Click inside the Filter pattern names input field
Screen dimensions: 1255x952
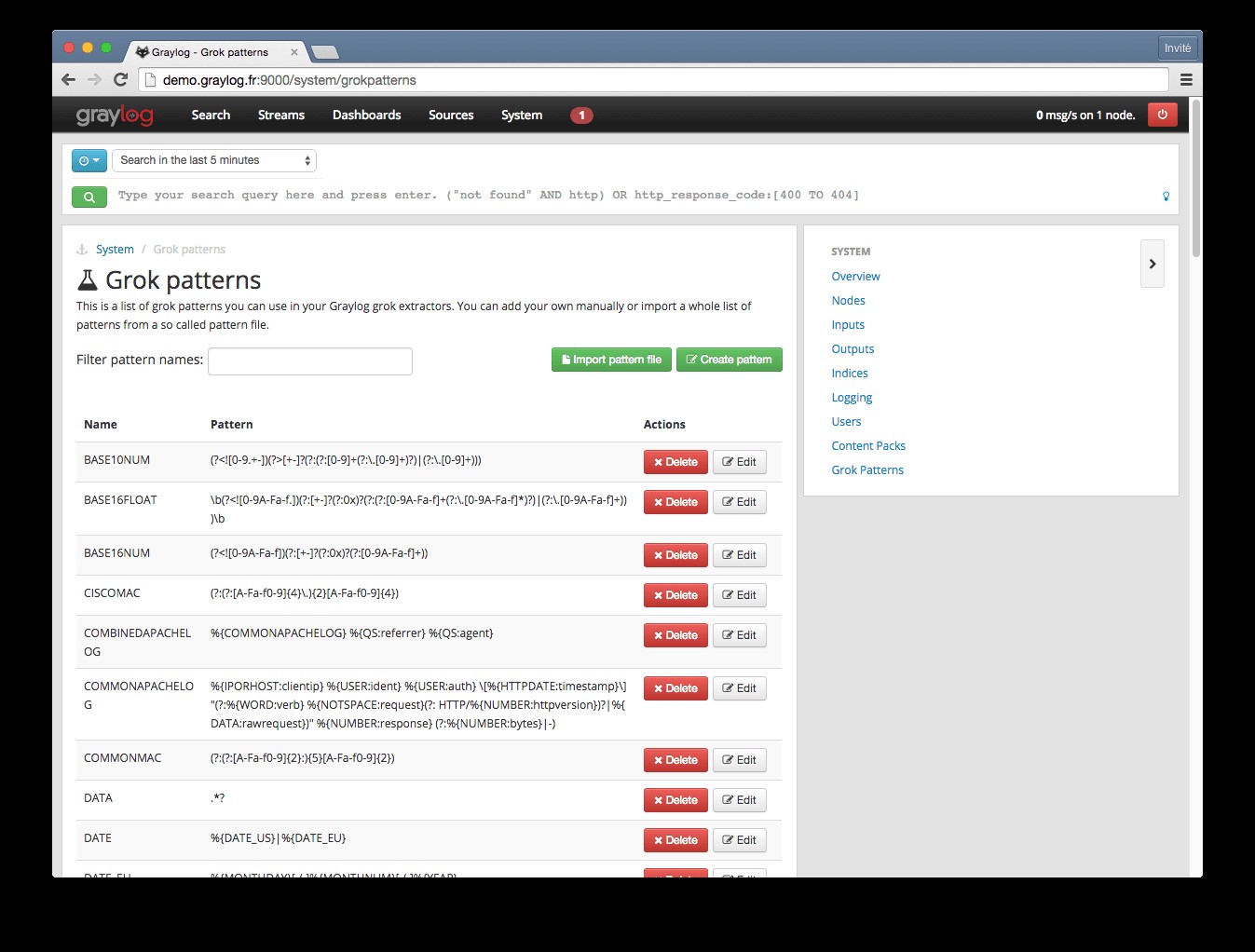pyautogui.click(x=309, y=360)
